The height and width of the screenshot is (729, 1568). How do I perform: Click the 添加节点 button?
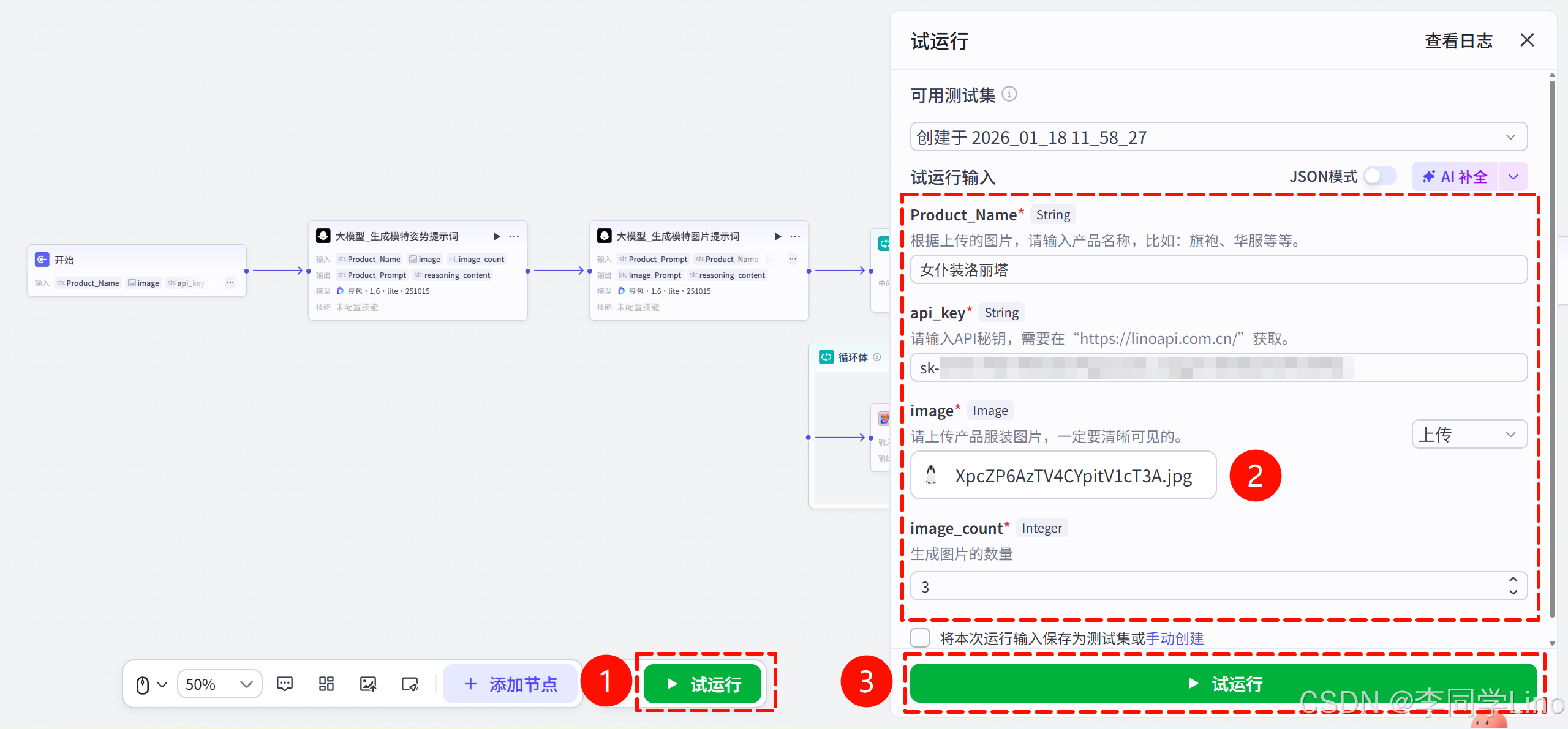pyautogui.click(x=511, y=684)
